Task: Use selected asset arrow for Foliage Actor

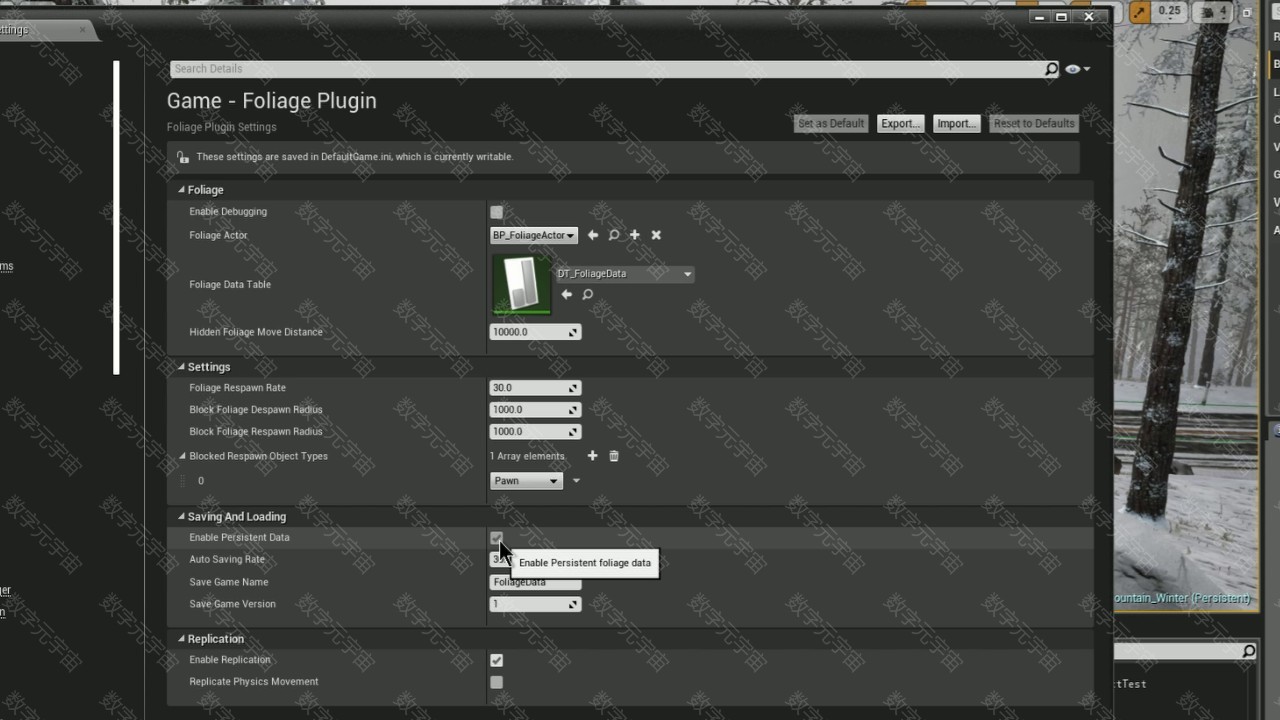Action: [593, 235]
